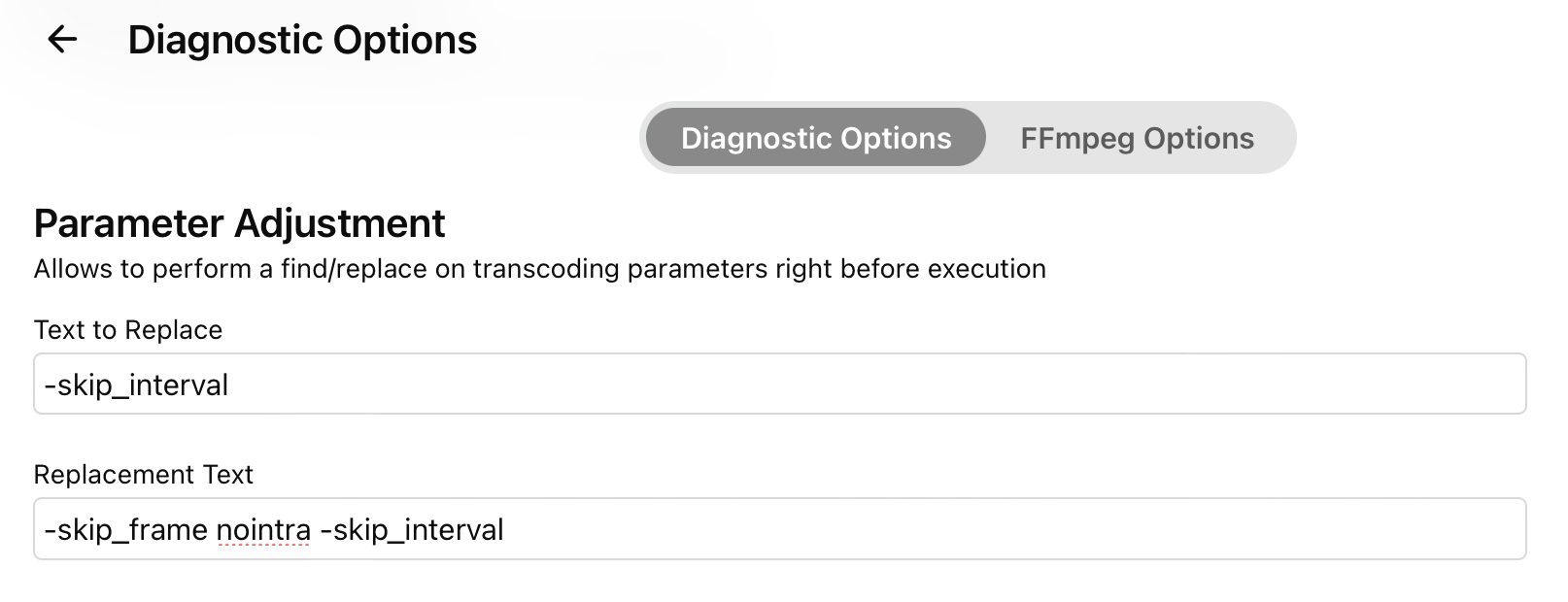The image size is (1568, 602).
Task: Click the Text to Replace input field
Action: point(874,385)
